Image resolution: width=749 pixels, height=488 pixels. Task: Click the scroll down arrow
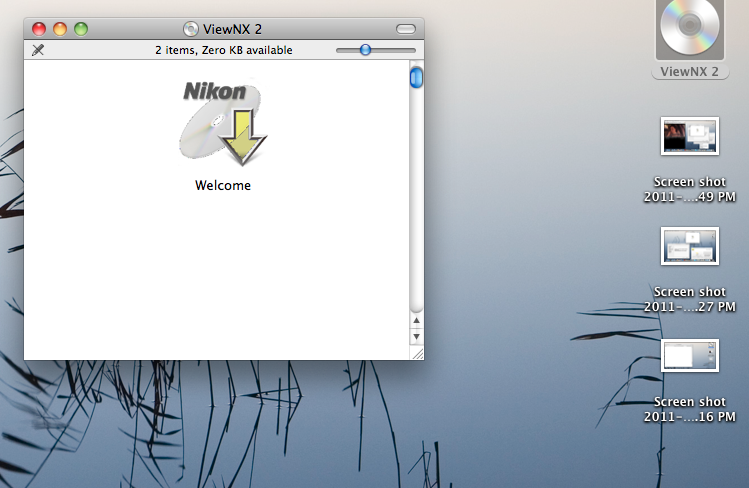coord(417,337)
